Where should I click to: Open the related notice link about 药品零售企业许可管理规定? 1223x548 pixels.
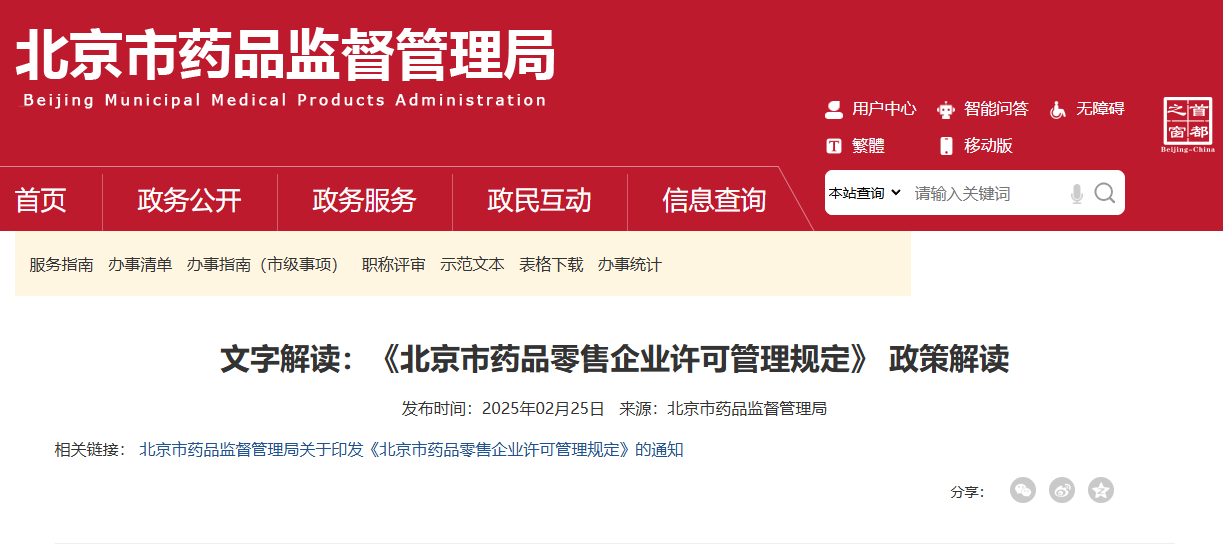(411, 450)
